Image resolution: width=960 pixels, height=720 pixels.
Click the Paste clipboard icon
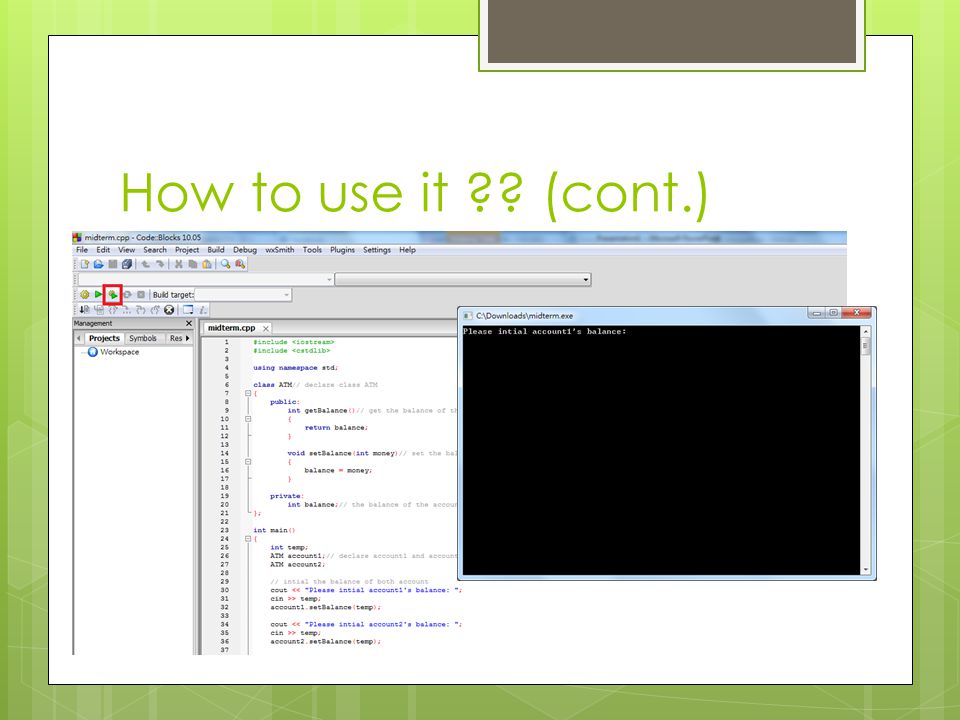pos(207,264)
